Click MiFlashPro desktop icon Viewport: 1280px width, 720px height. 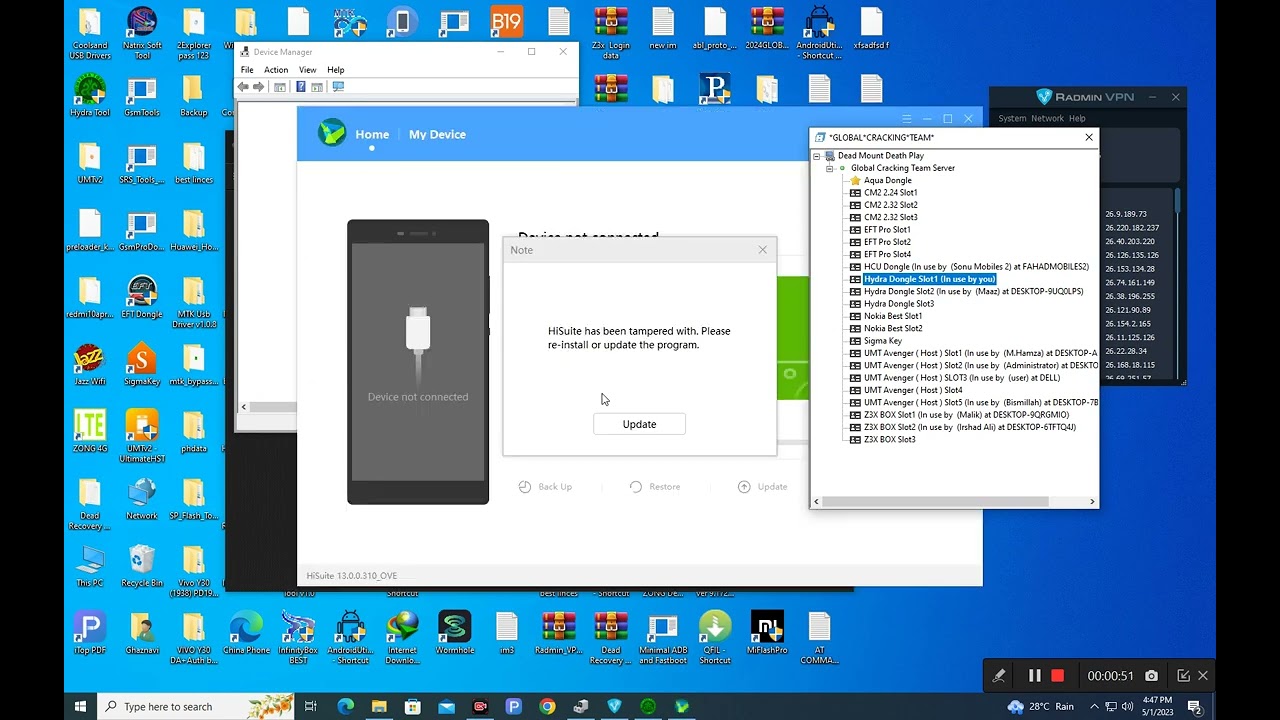tap(767, 633)
